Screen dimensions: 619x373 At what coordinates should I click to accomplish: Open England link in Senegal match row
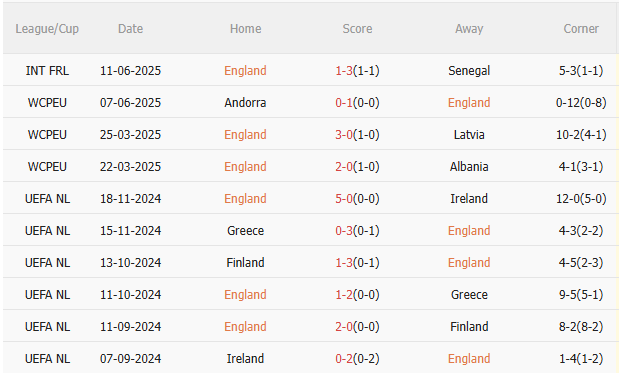(x=245, y=71)
